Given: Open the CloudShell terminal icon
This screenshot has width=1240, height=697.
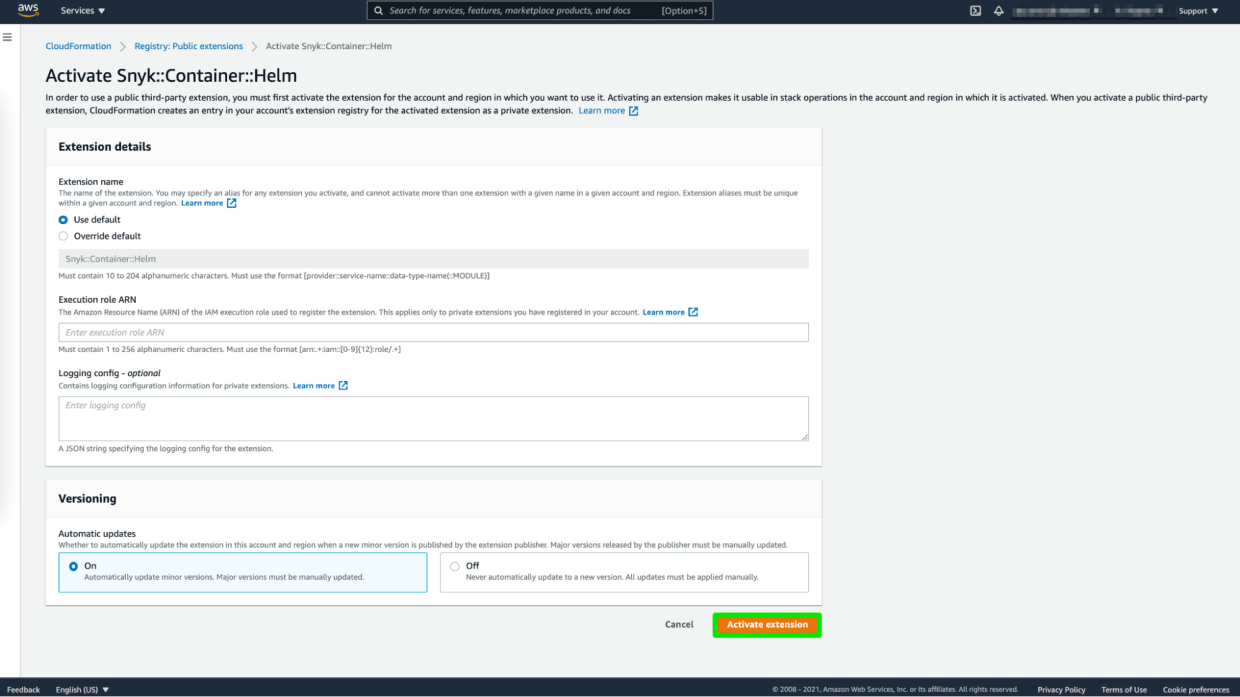Looking at the screenshot, I should pyautogui.click(x=975, y=11).
